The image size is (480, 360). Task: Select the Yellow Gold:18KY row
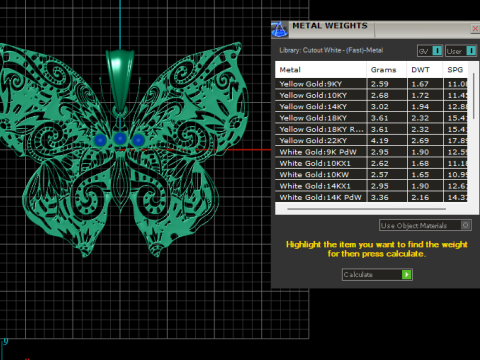point(371,118)
